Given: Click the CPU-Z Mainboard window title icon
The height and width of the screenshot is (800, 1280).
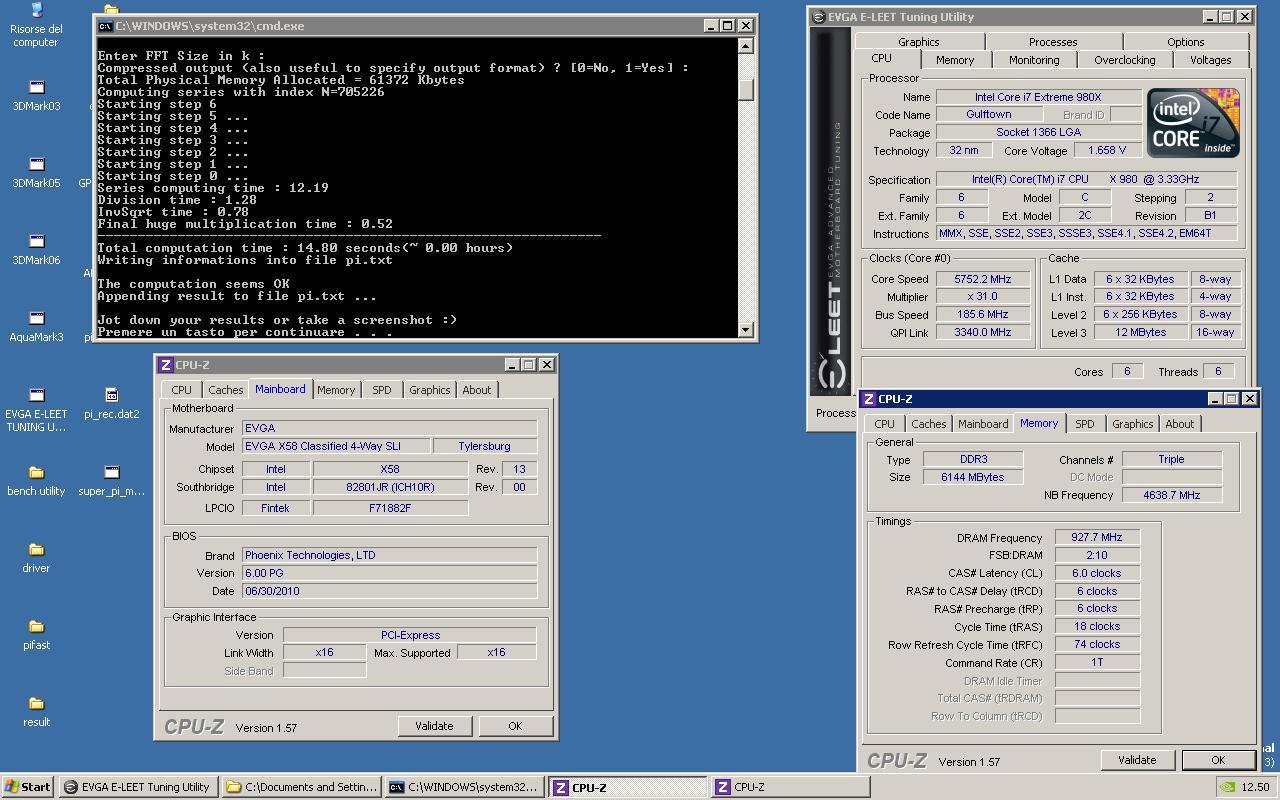Looking at the screenshot, I should (x=166, y=365).
